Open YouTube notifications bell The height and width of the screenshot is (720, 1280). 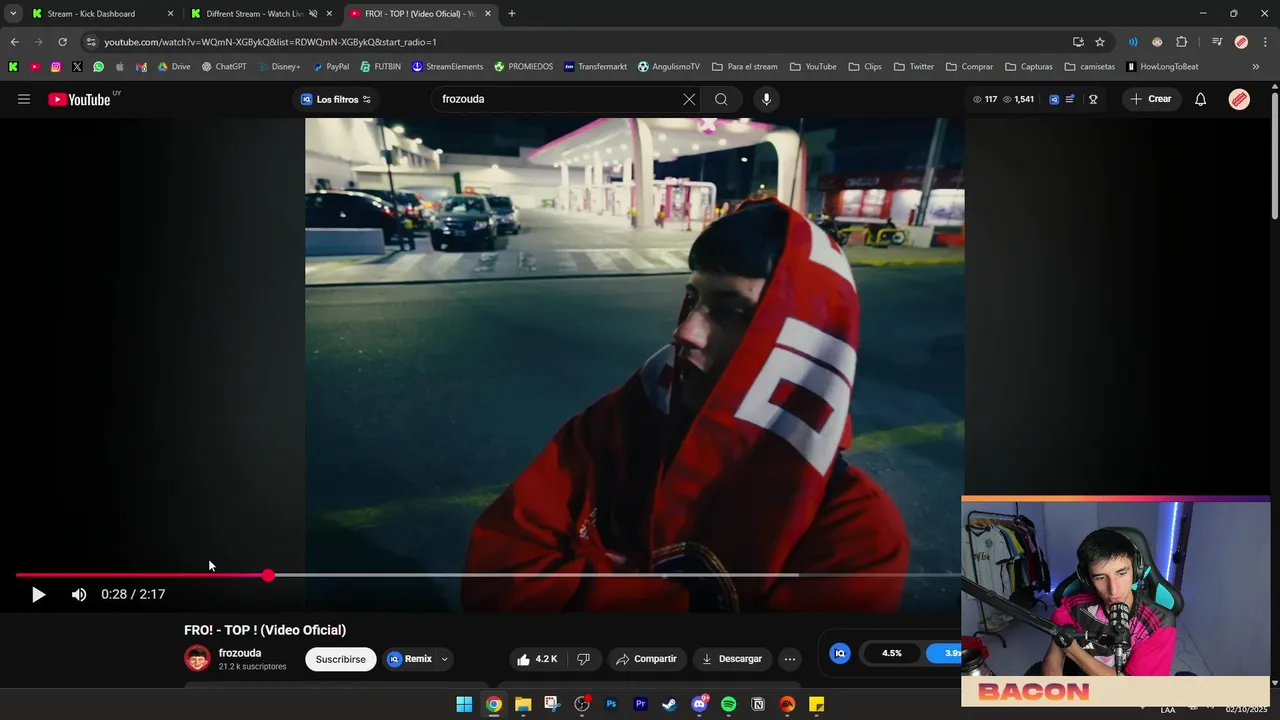click(1200, 99)
